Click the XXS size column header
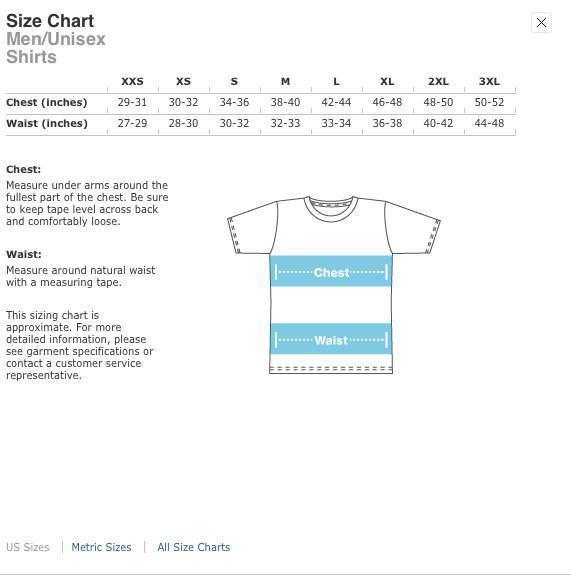This screenshot has width=571, height=575. tap(132, 81)
